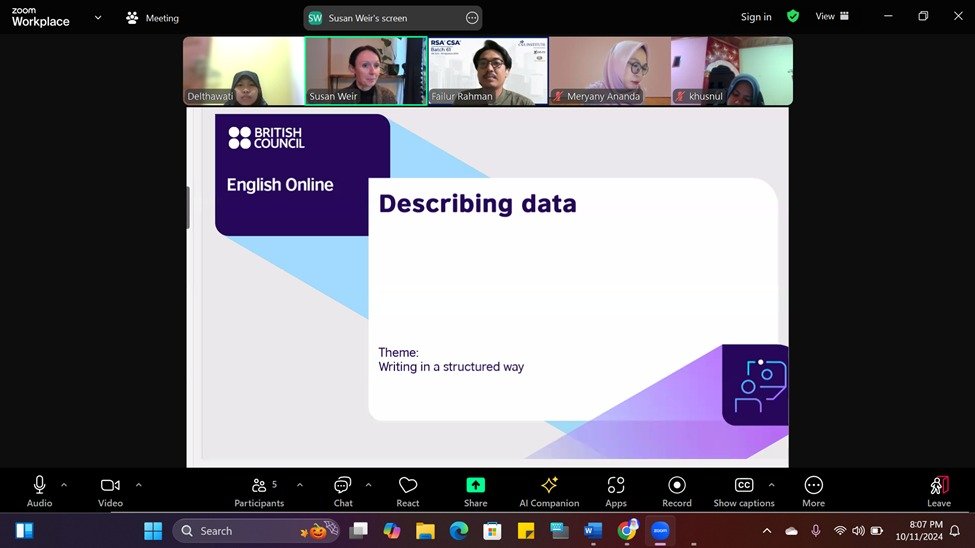Open File Explorer from taskbar
The height and width of the screenshot is (548, 975).
point(425,531)
